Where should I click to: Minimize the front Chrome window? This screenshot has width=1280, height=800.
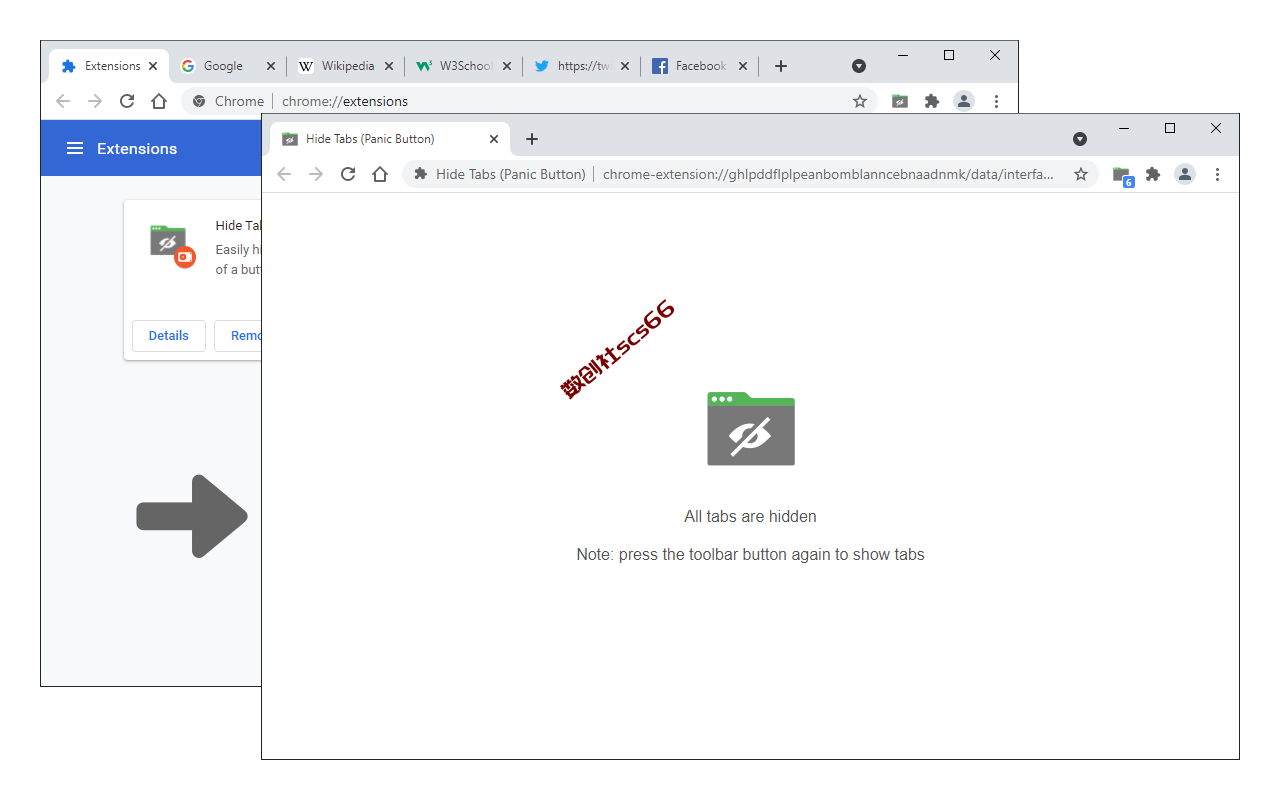coord(1124,128)
